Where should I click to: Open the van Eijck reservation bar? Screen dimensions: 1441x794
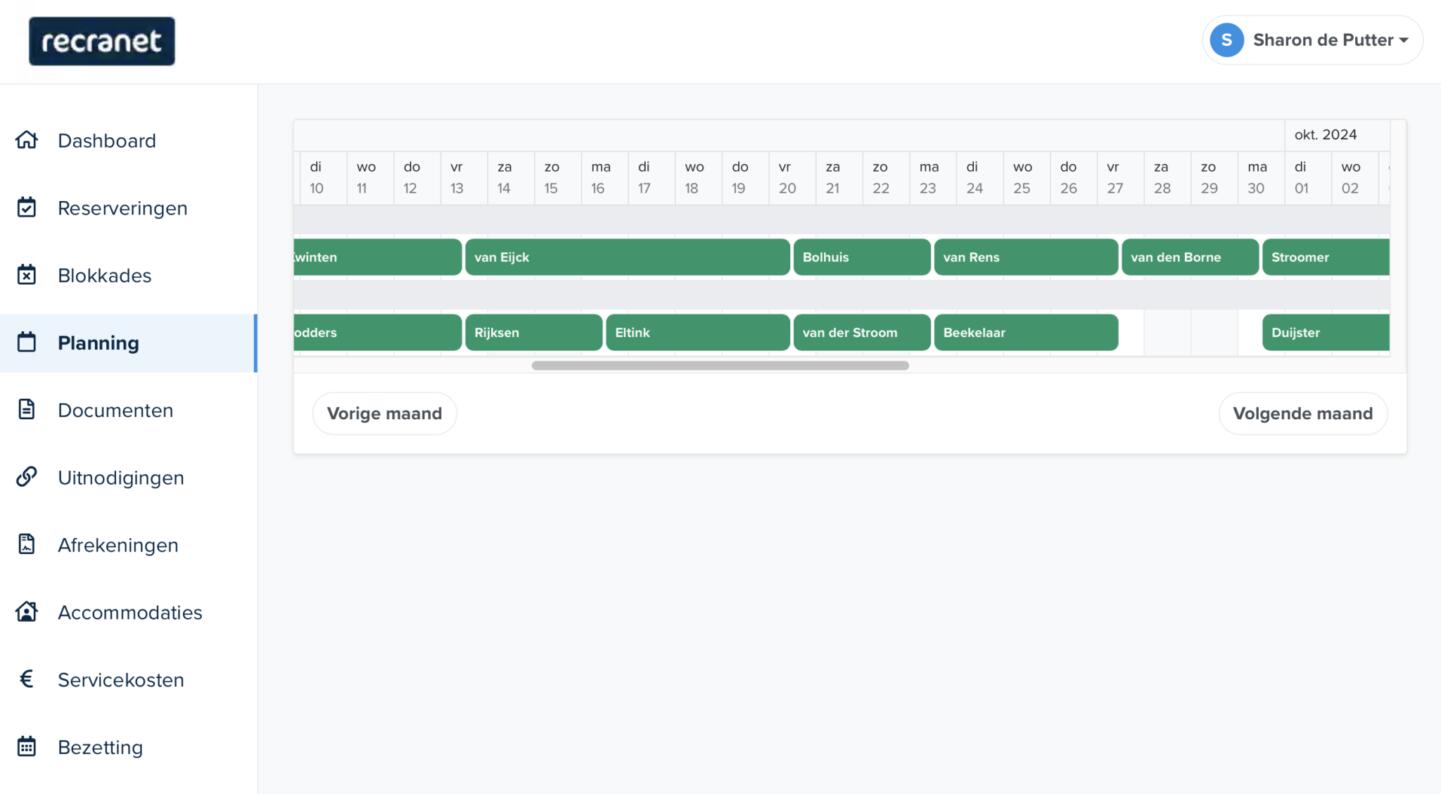(627, 257)
